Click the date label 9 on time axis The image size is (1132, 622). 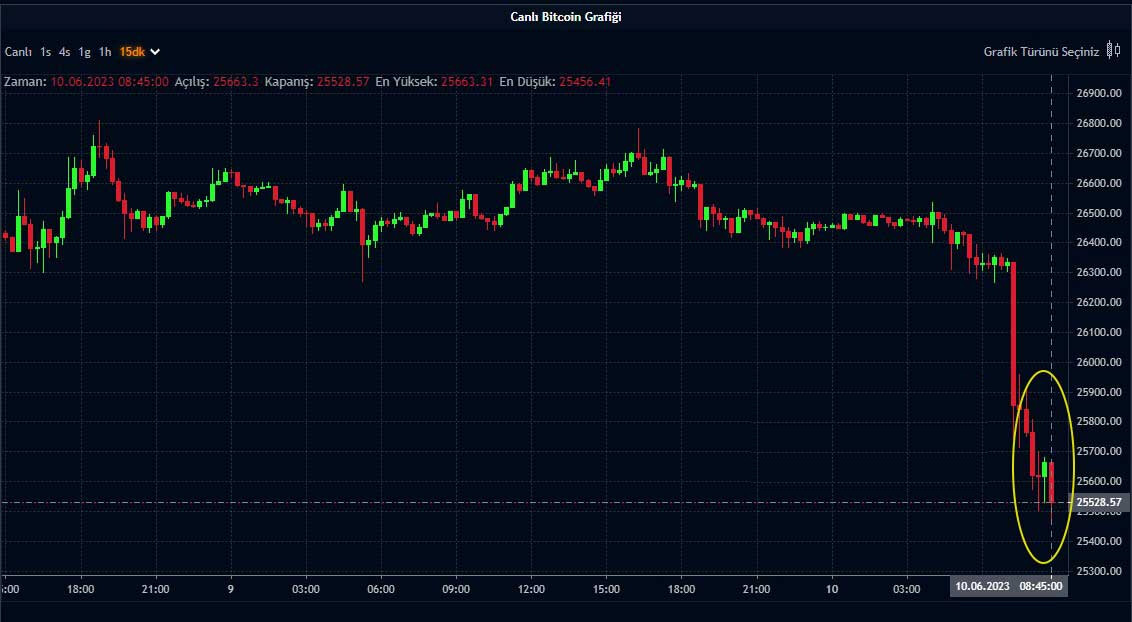click(231, 589)
